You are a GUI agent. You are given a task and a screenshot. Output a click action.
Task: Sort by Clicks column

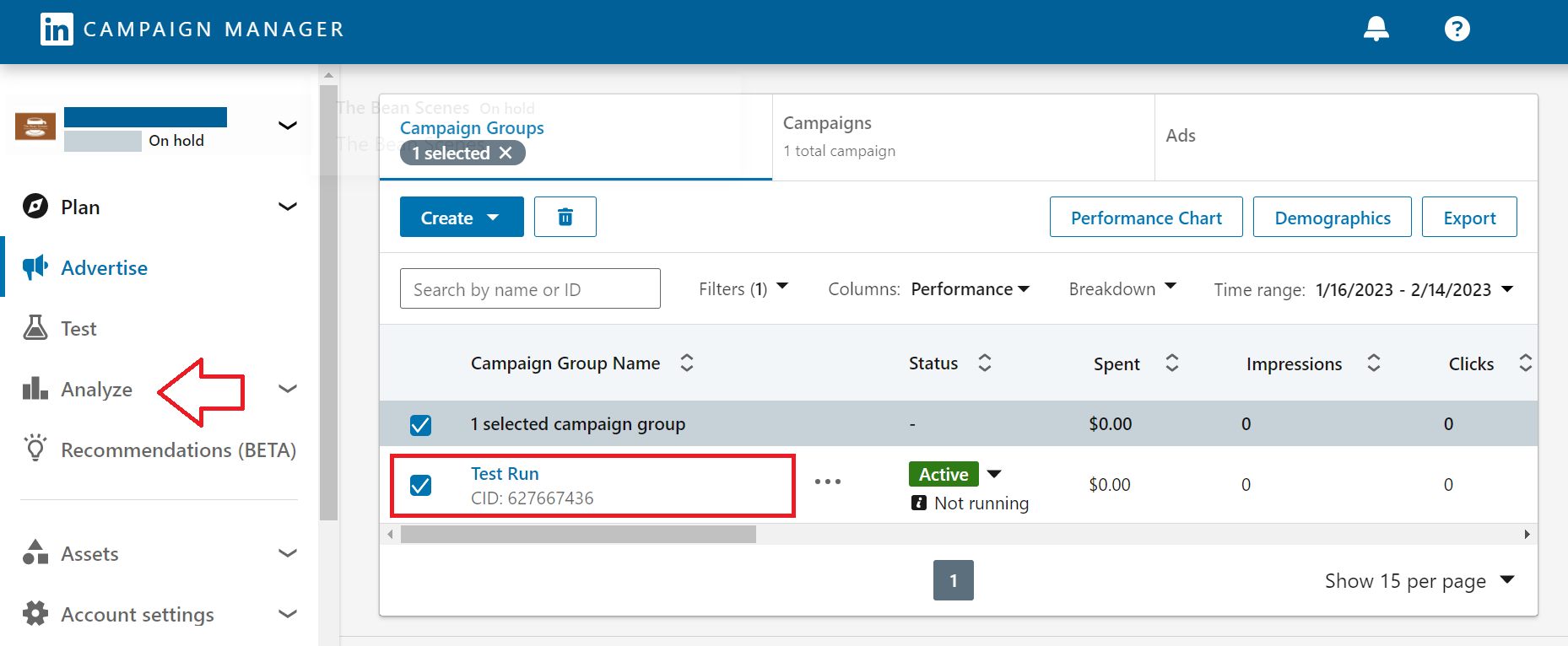click(1525, 363)
